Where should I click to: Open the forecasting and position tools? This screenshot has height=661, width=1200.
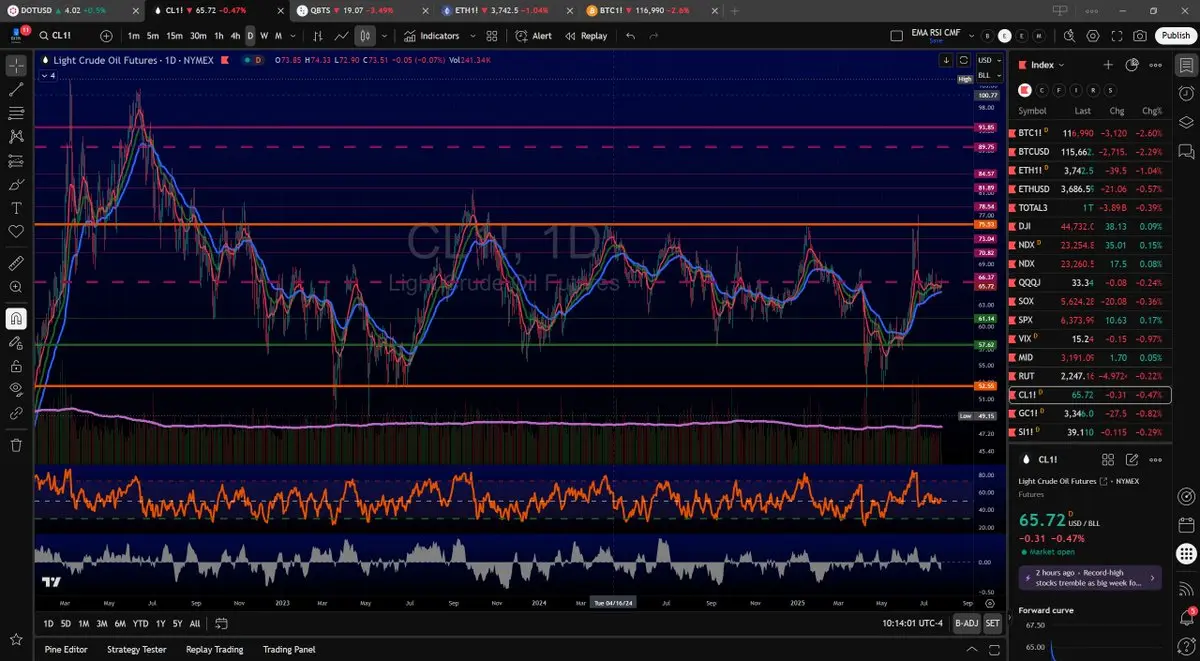click(x=16, y=161)
